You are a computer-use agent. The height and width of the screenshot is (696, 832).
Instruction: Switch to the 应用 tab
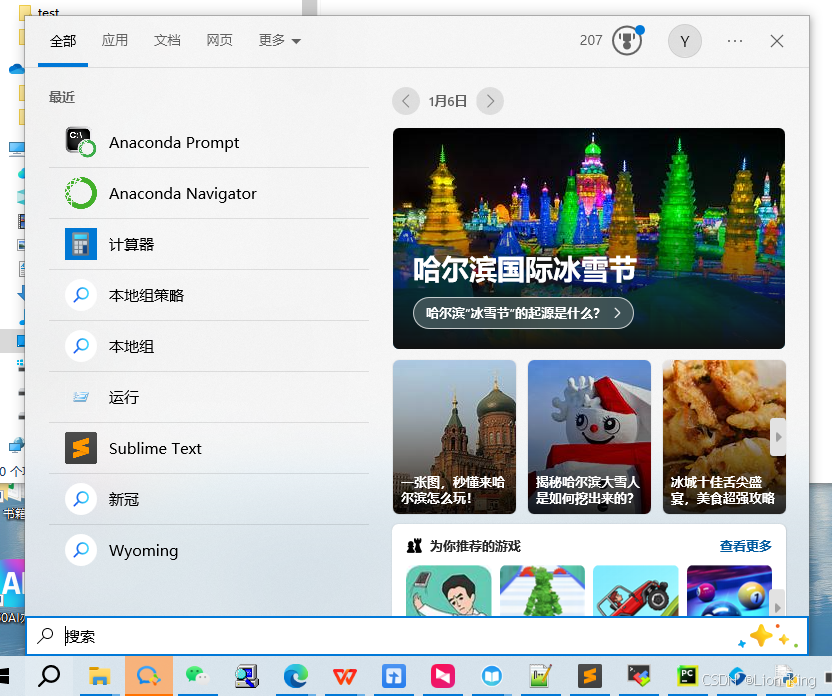(115, 41)
